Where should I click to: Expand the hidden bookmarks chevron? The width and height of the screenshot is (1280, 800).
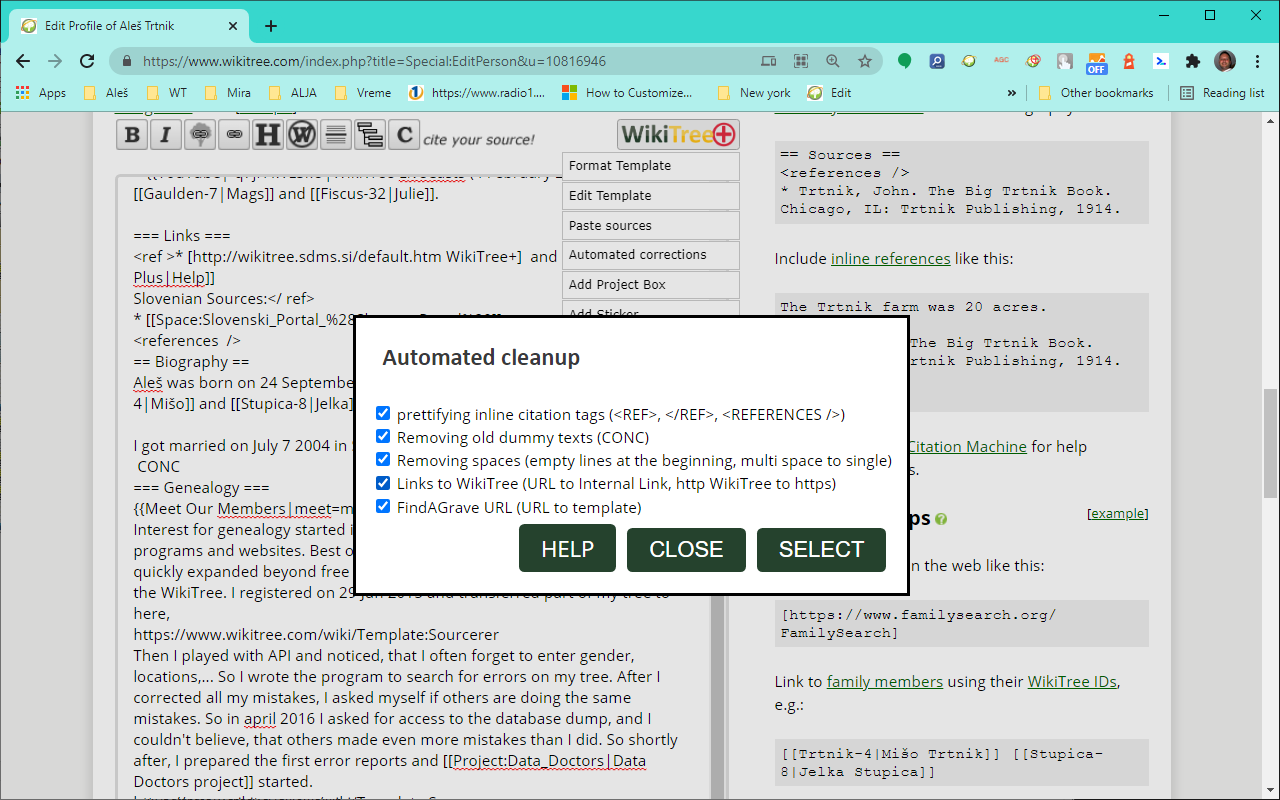[x=1012, y=93]
